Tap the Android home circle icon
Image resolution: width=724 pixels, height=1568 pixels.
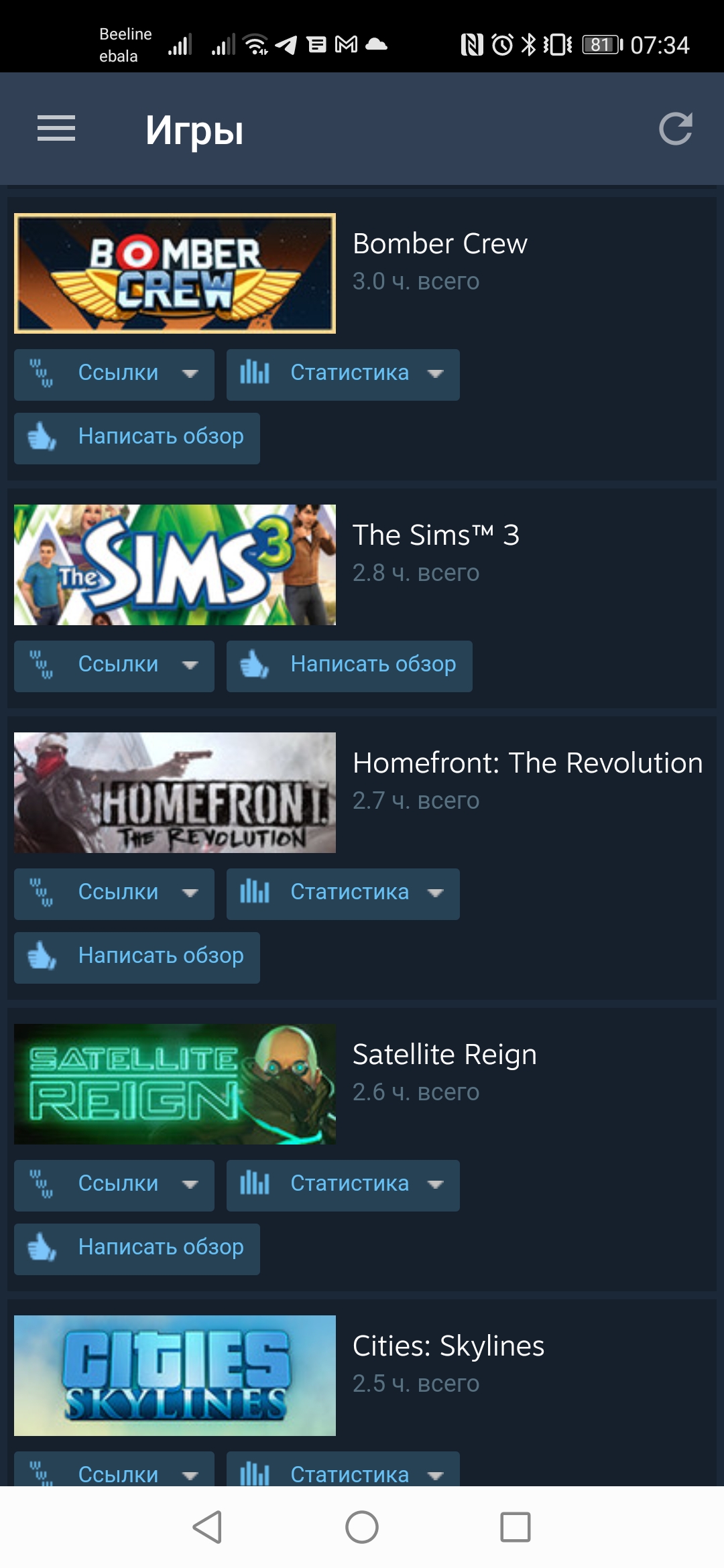click(362, 1527)
